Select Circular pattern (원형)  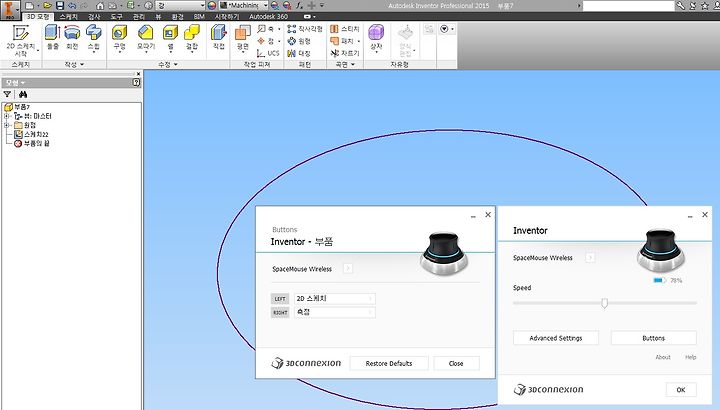299,41
